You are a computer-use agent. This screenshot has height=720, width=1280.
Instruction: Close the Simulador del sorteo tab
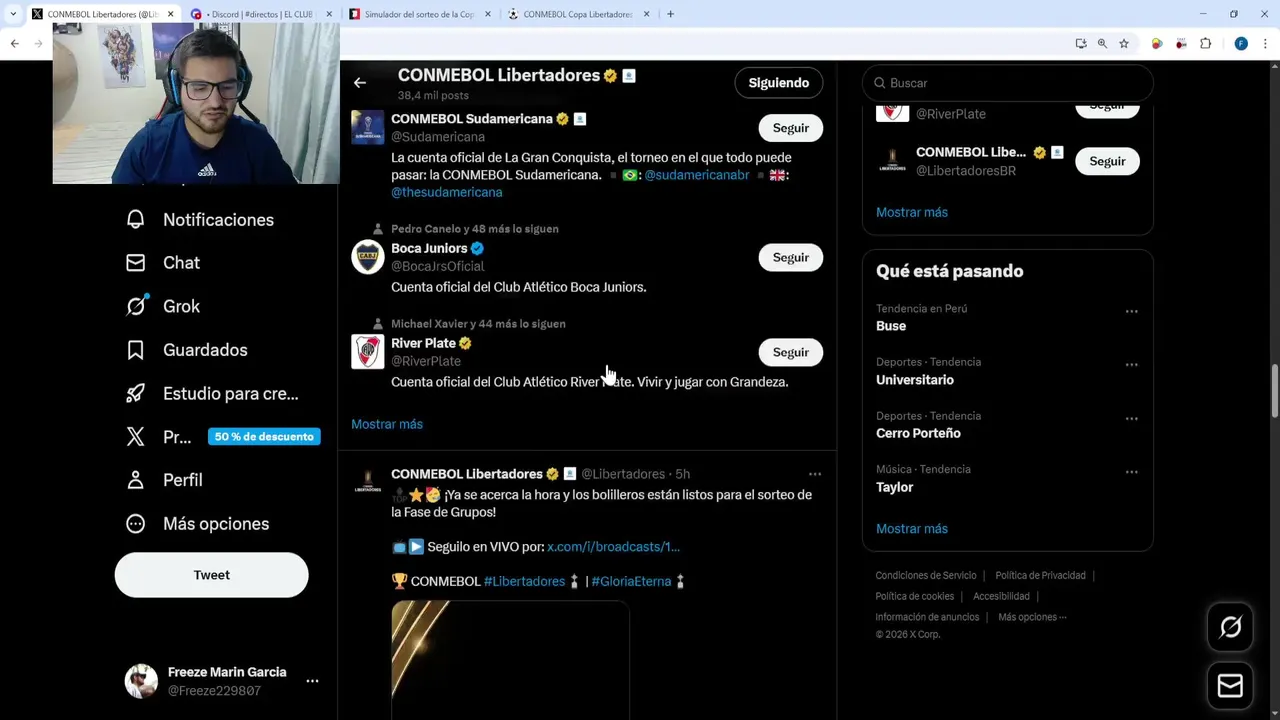coord(487,14)
